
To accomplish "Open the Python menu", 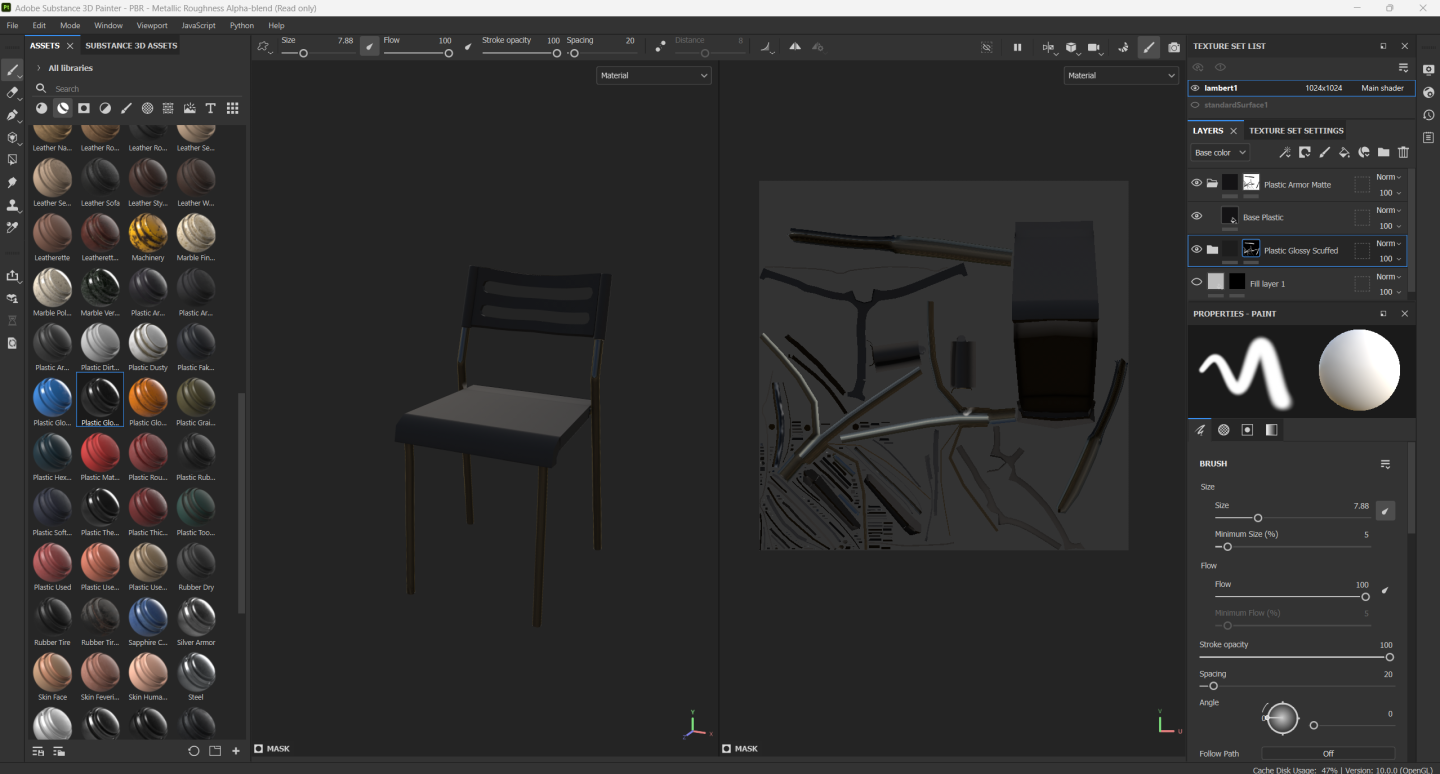I will tap(242, 25).
